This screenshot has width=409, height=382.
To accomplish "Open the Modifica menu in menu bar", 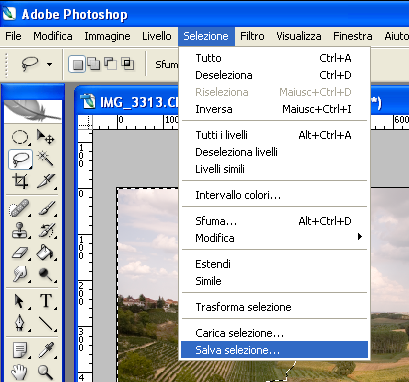I will point(53,36).
